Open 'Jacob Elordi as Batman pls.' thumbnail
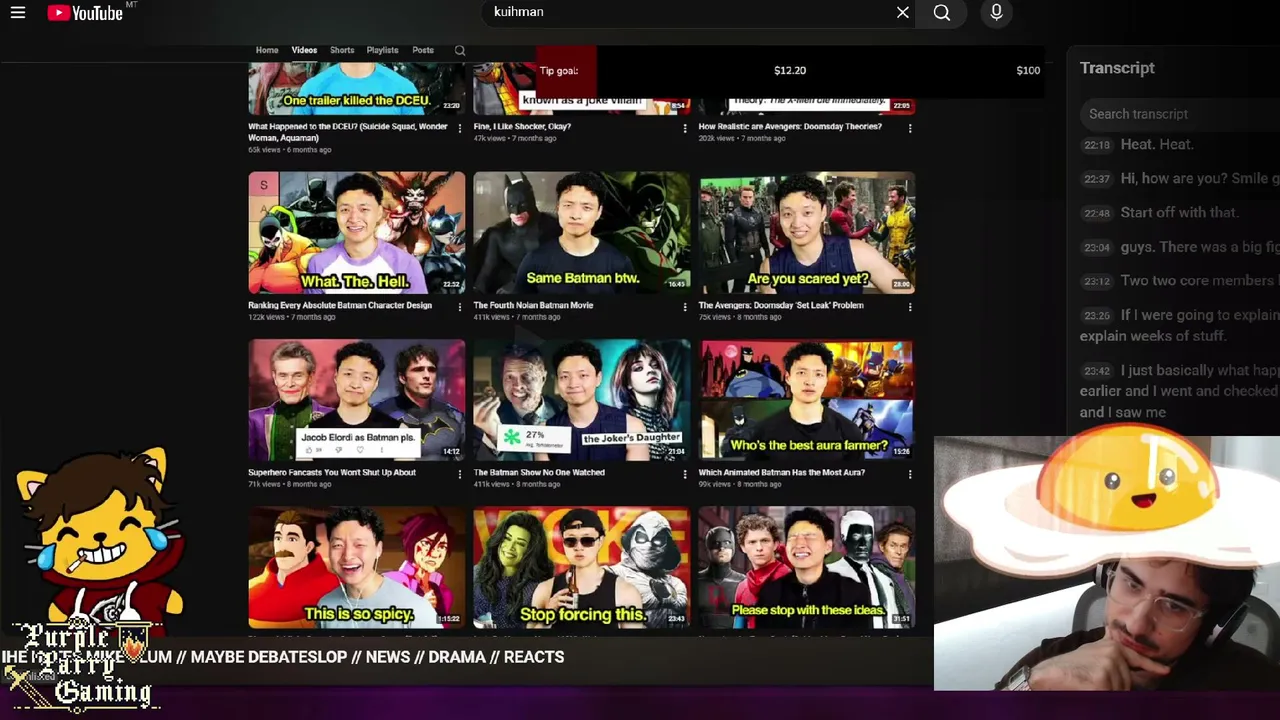1280x720 pixels. (357, 400)
